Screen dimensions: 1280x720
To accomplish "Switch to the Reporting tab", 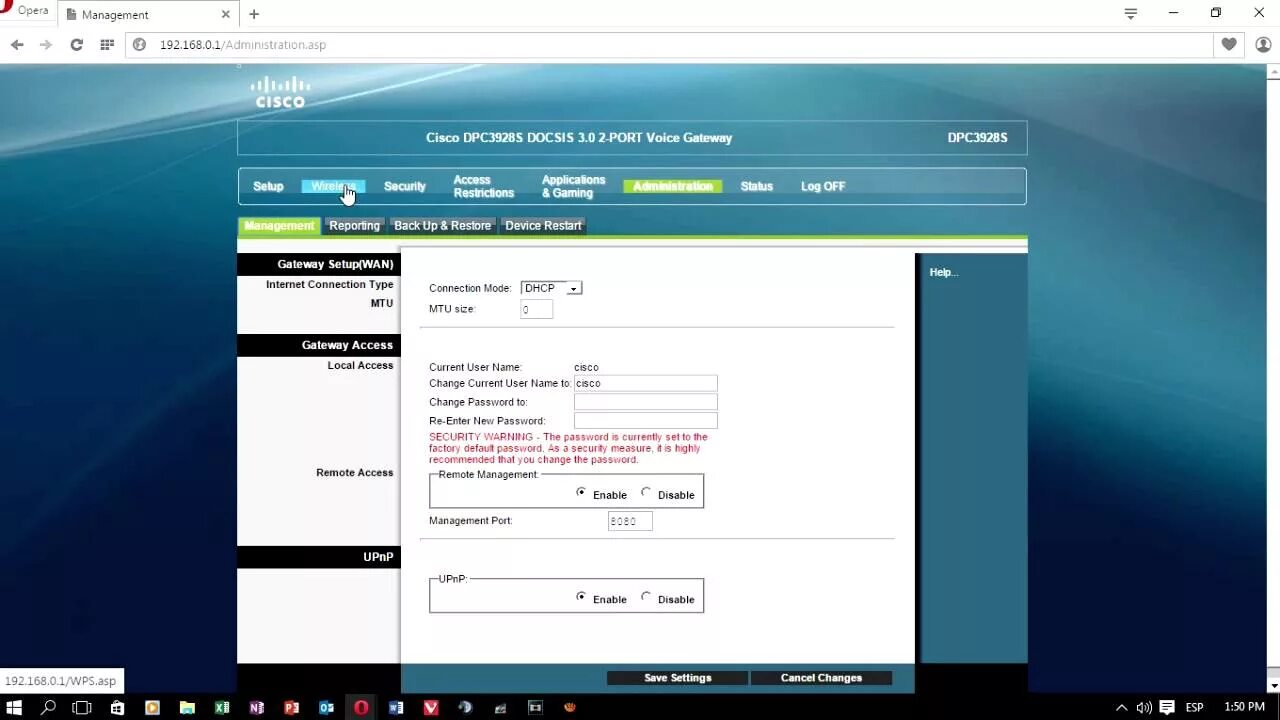I will pyautogui.click(x=354, y=225).
